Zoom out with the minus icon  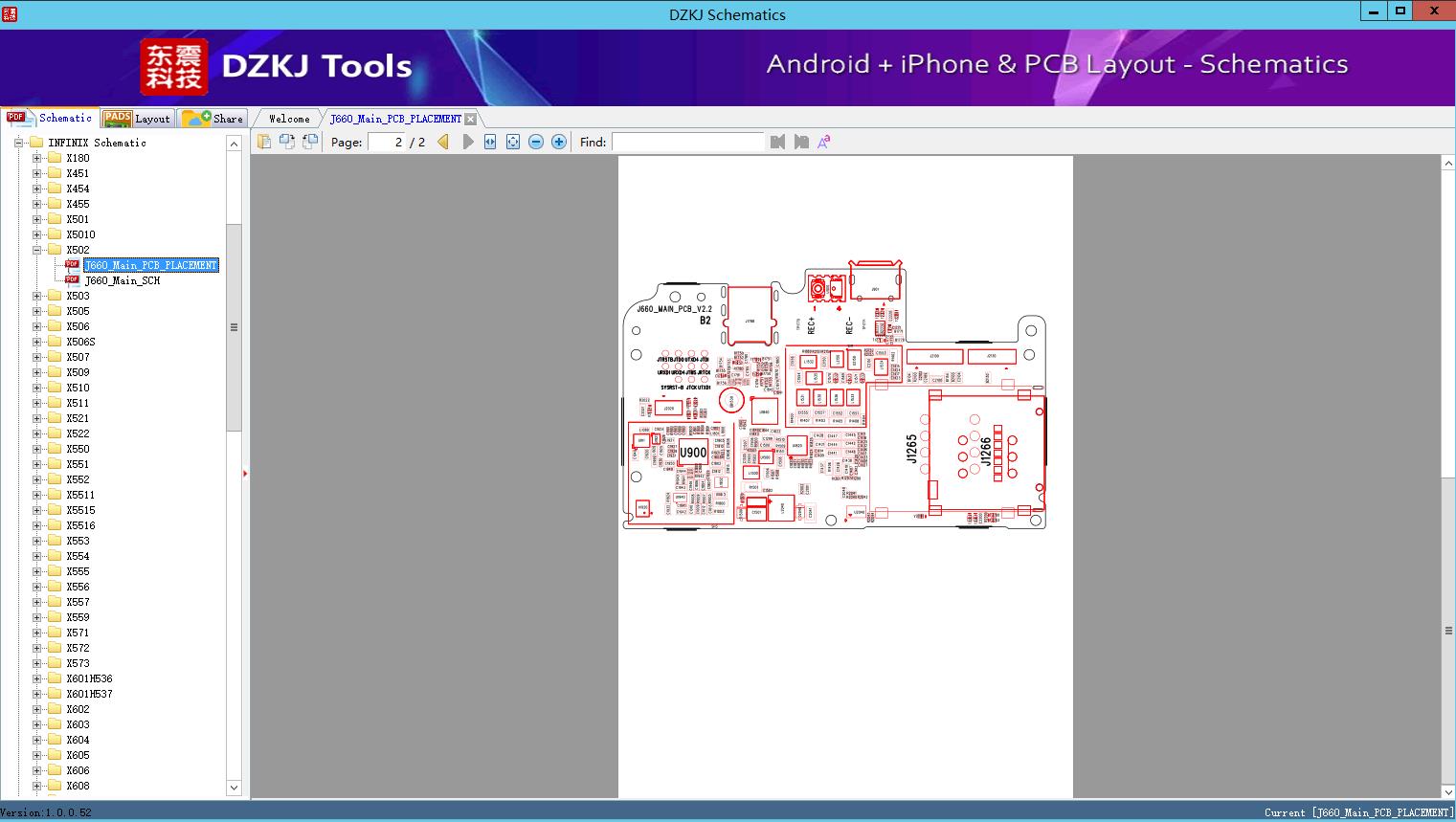(x=536, y=142)
